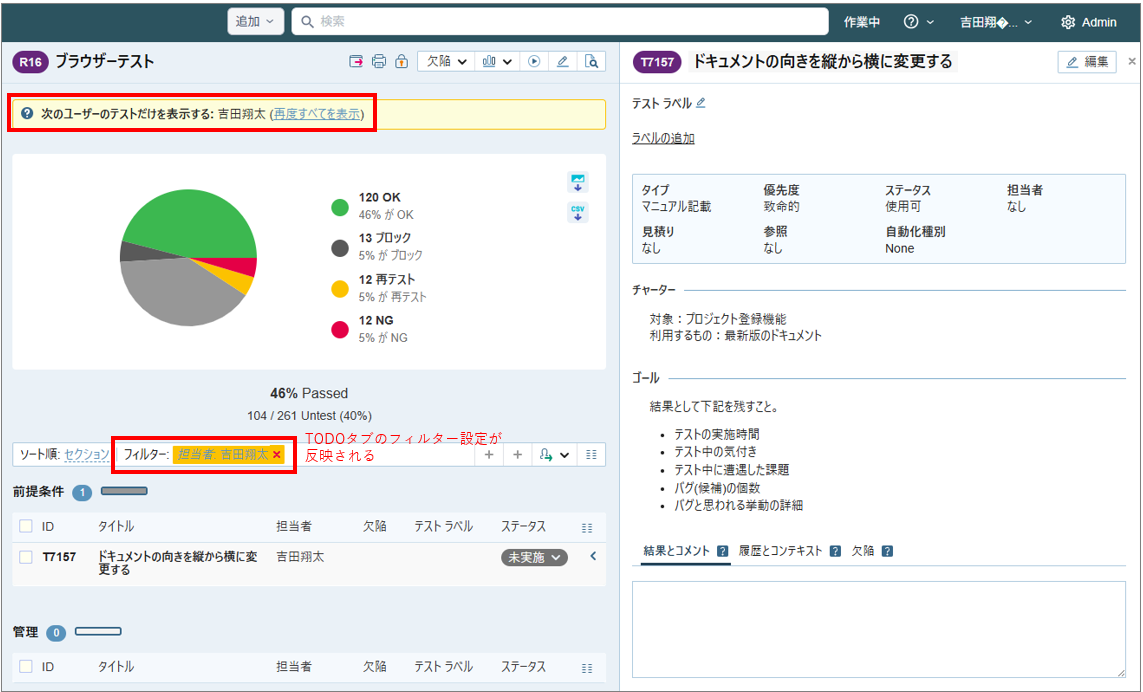
Task: Click the document search icon
Action: click(592, 62)
